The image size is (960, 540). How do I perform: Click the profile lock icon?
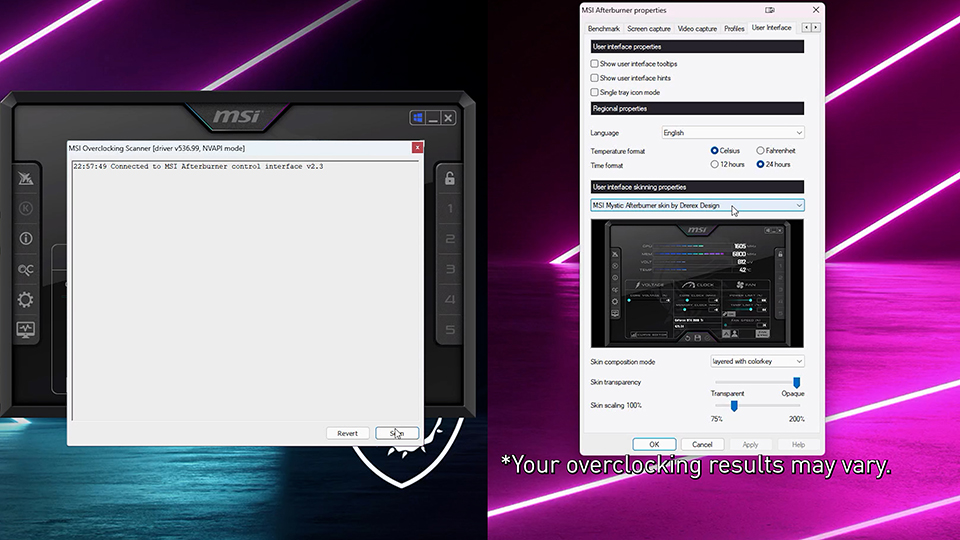pyautogui.click(x=450, y=179)
